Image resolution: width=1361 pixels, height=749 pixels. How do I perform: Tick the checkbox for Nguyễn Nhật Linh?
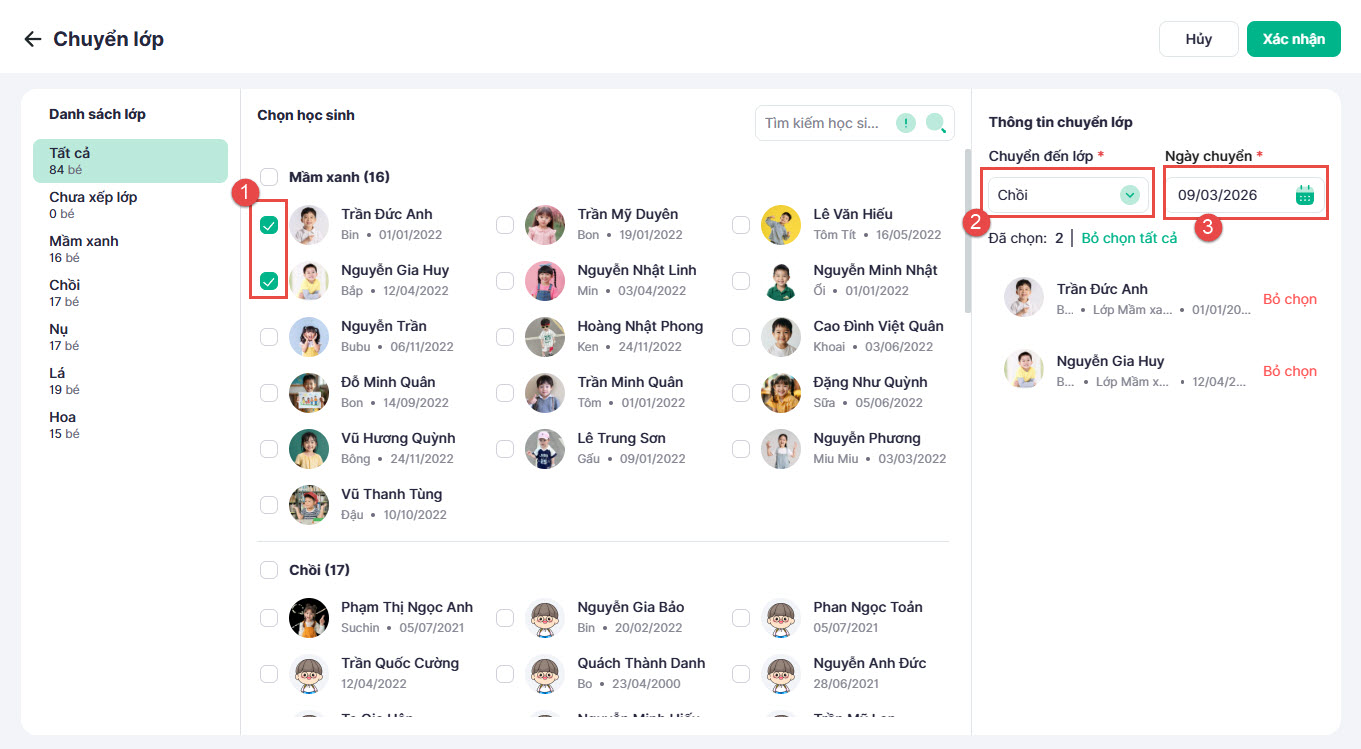point(505,282)
